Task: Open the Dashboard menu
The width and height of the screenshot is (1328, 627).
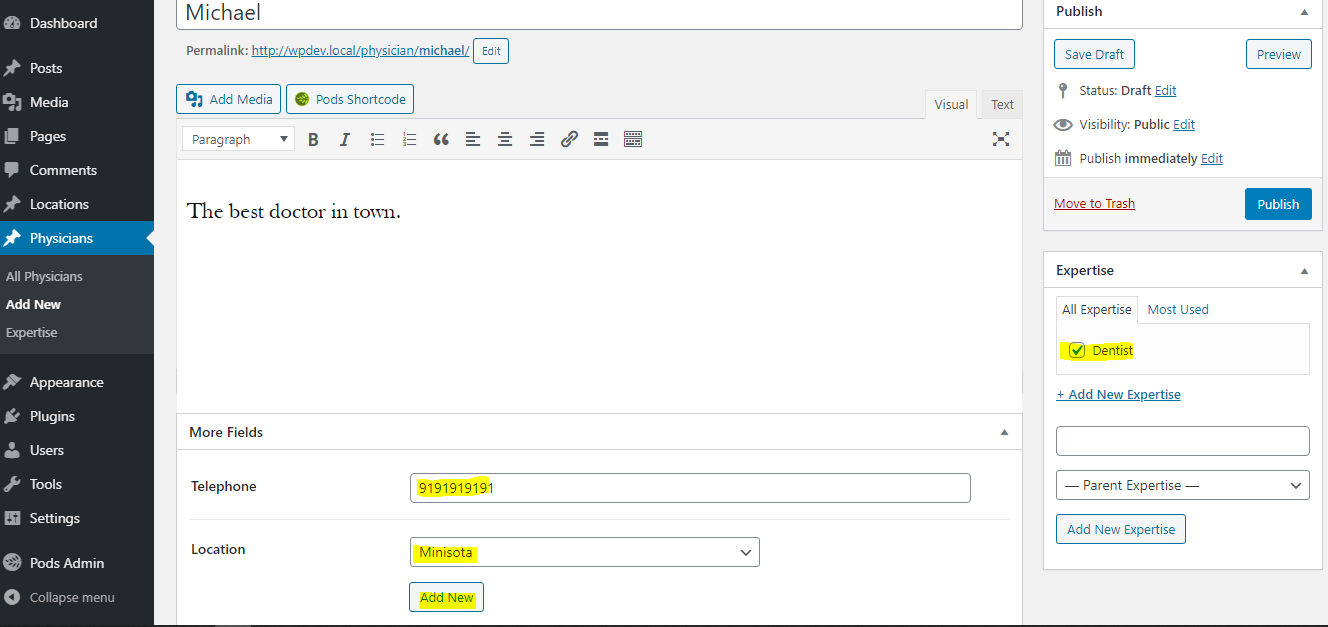Action: [x=77, y=23]
